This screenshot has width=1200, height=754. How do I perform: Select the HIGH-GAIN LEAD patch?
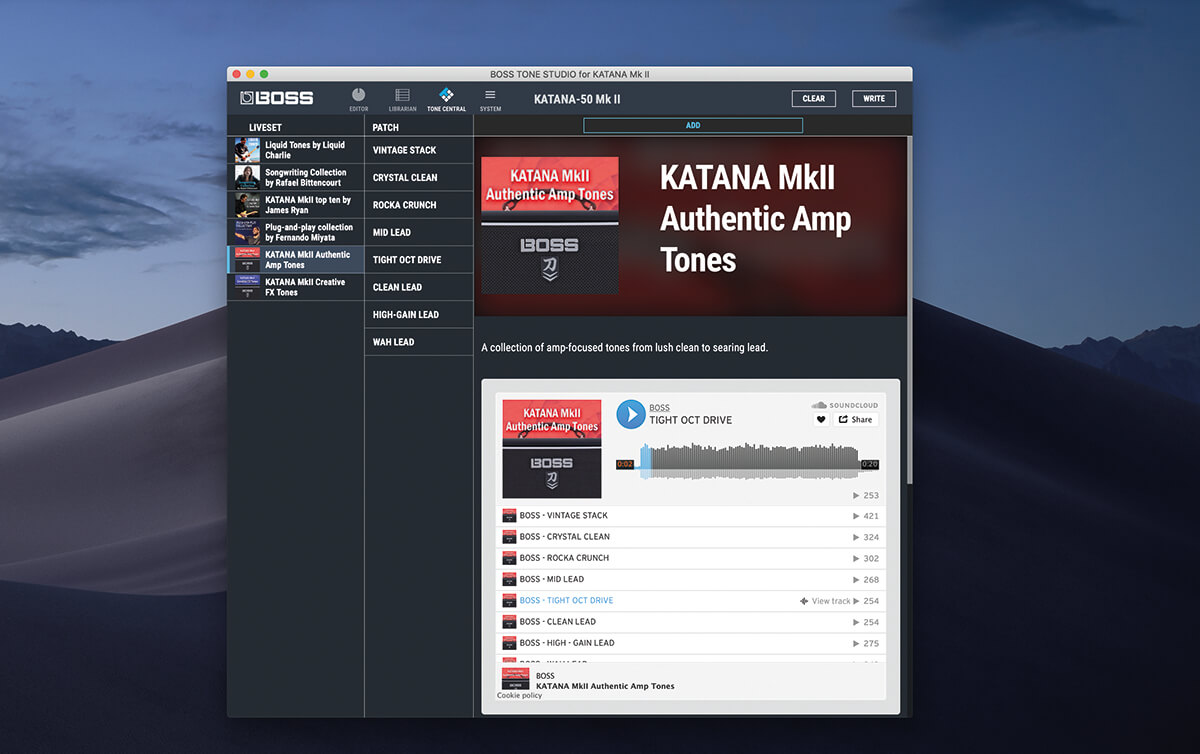[419, 314]
